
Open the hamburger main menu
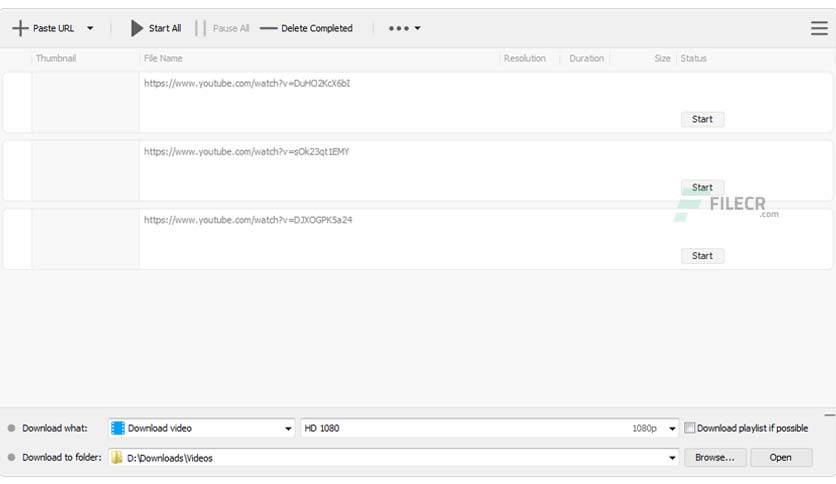pyautogui.click(x=819, y=28)
